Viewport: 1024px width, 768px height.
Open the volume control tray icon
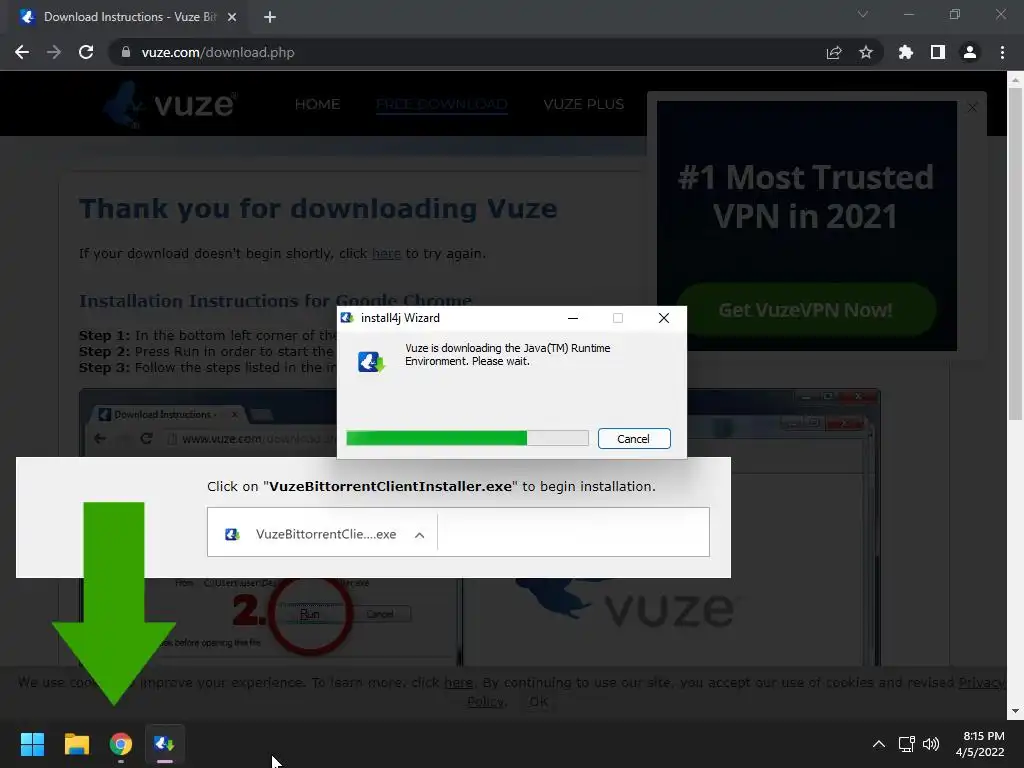[931, 744]
